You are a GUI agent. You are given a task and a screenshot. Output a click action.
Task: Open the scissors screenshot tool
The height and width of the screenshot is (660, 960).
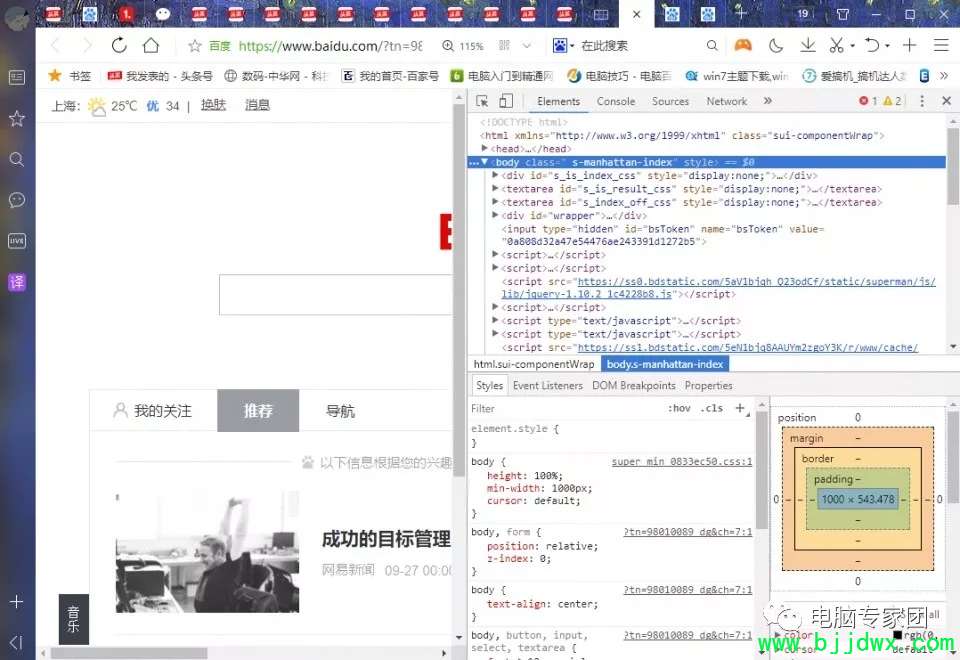[836, 45]
